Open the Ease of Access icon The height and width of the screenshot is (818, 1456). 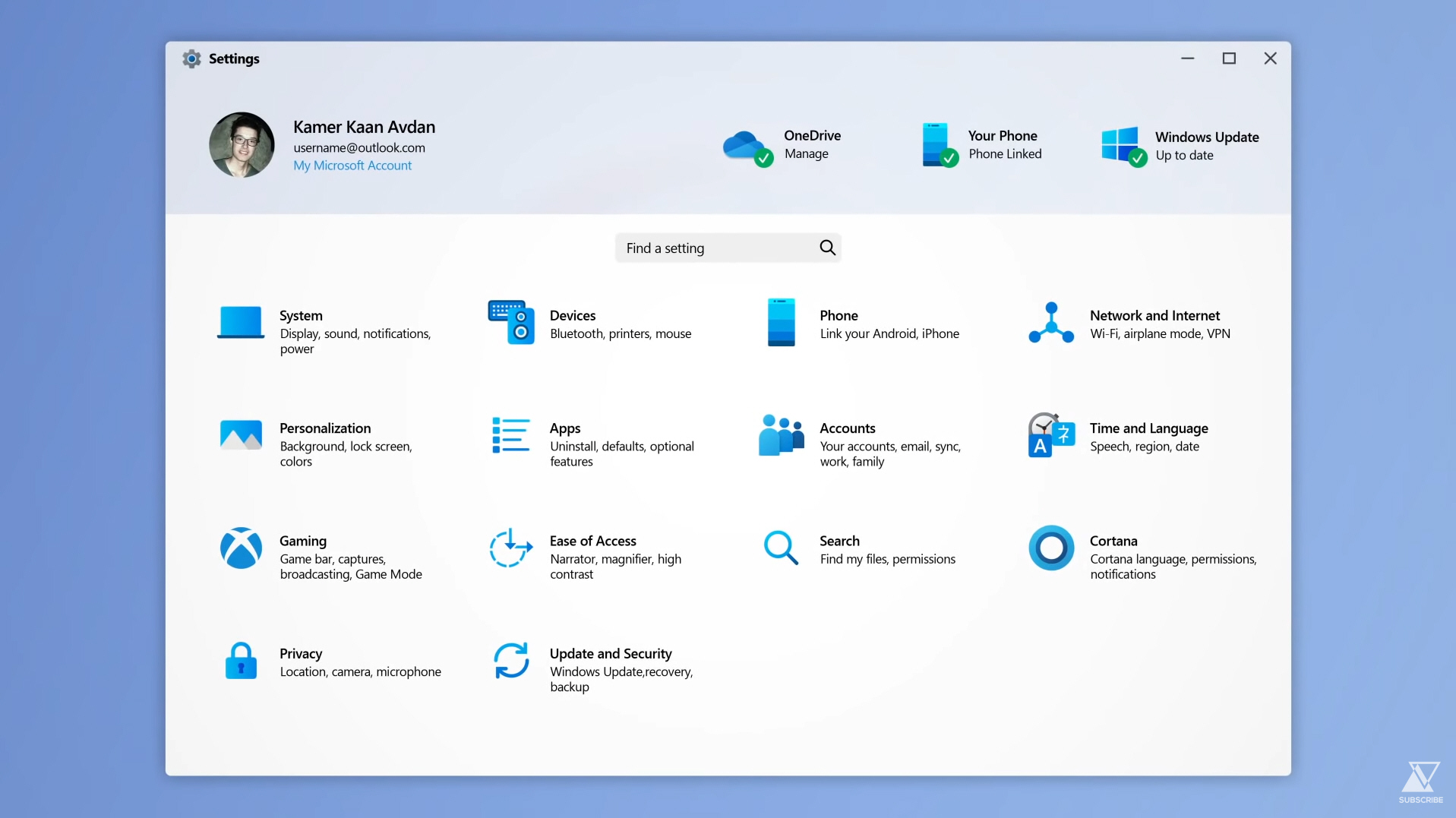coord(511,548)
